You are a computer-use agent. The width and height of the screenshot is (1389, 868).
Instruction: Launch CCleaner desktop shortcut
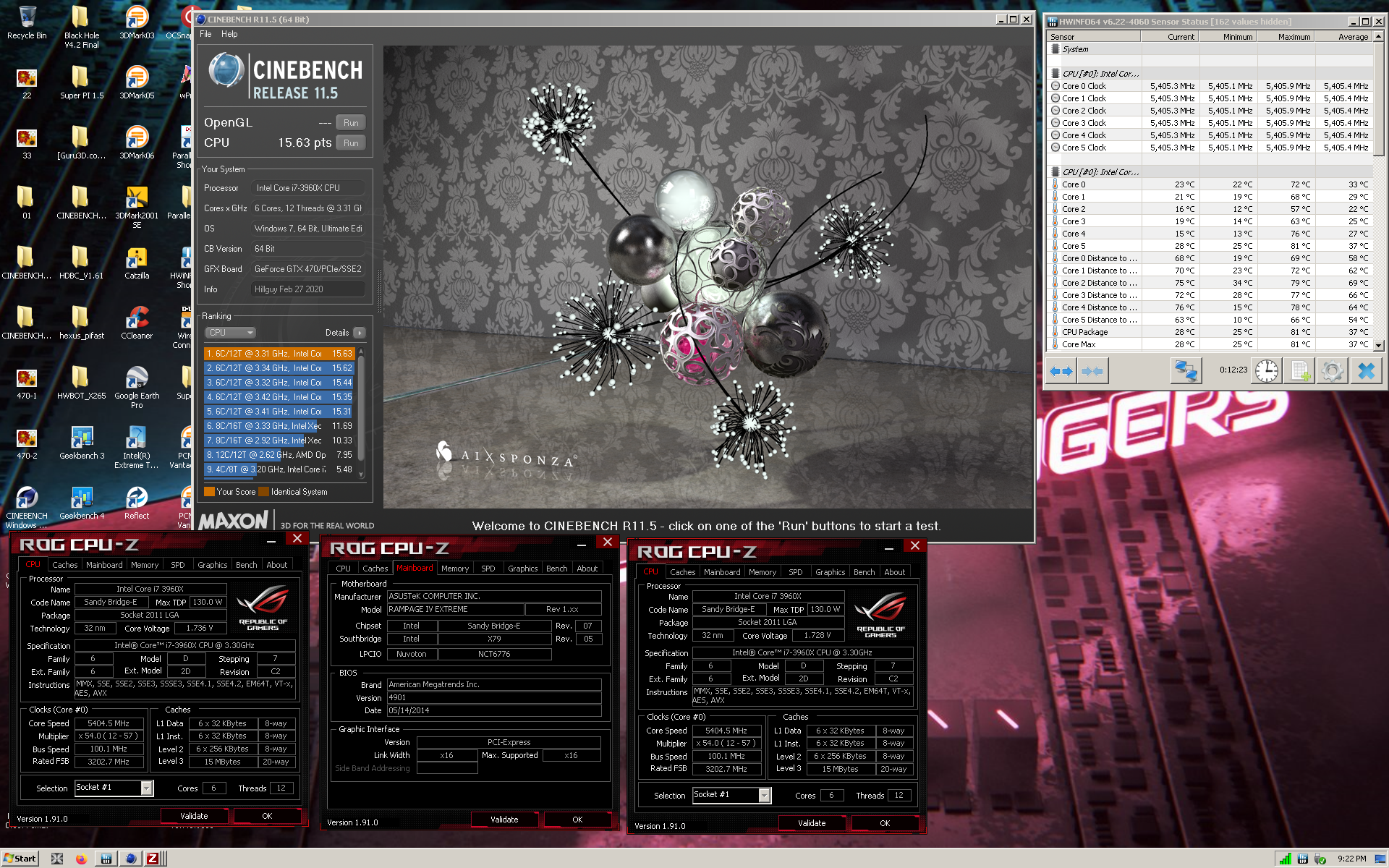tap(137, 322)
